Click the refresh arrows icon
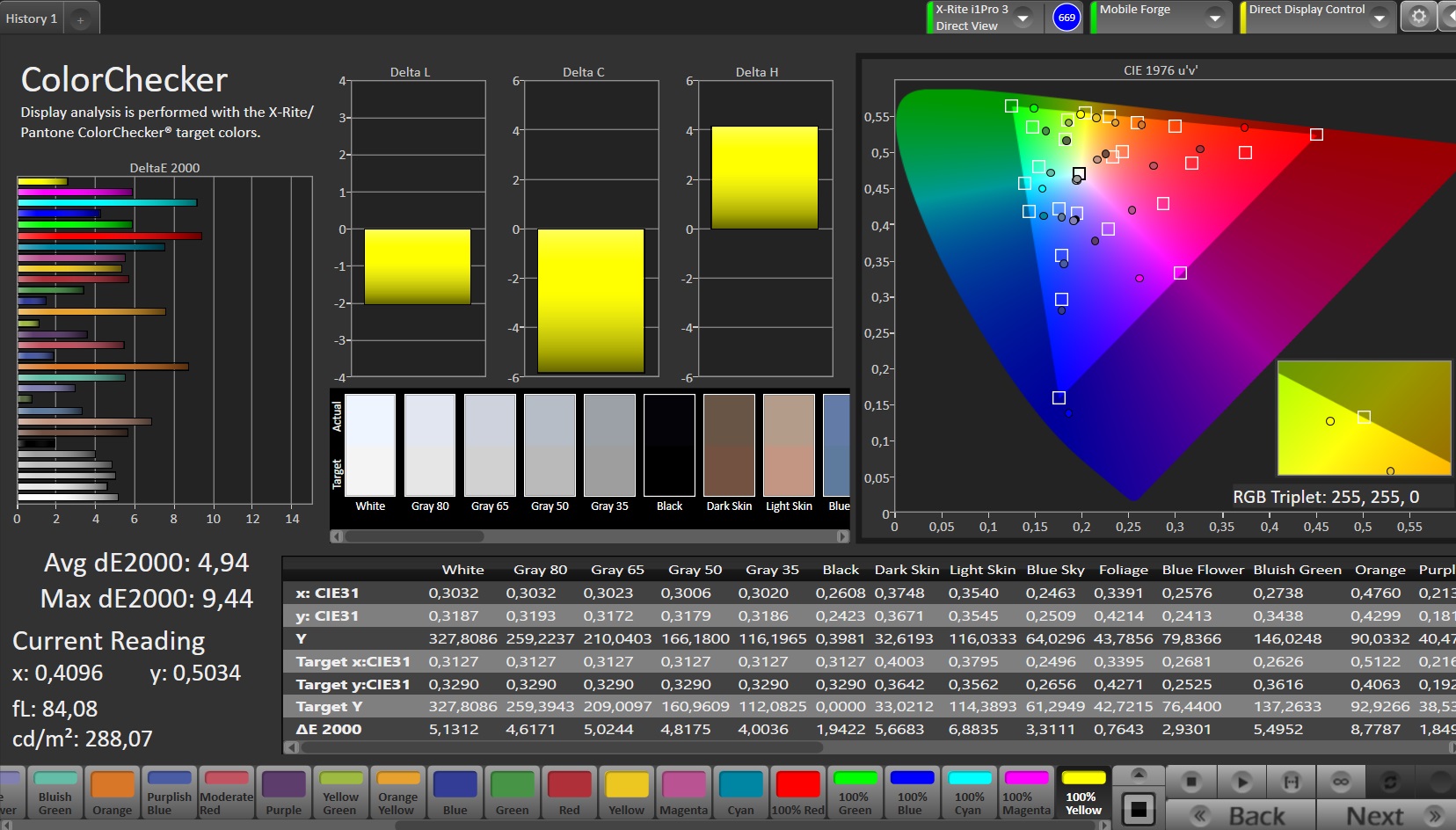The image size is (1456, 830). [1390, 781]
